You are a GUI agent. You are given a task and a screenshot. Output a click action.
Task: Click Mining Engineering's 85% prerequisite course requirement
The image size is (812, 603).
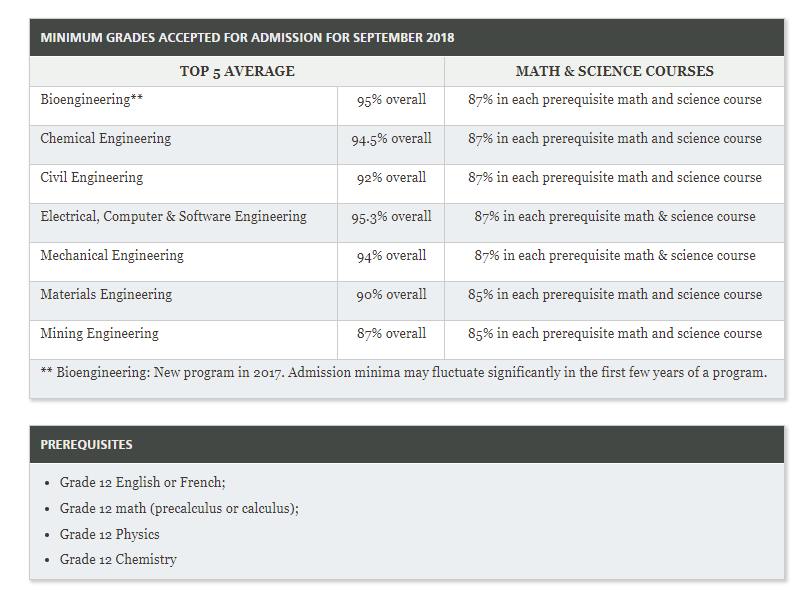614,334
